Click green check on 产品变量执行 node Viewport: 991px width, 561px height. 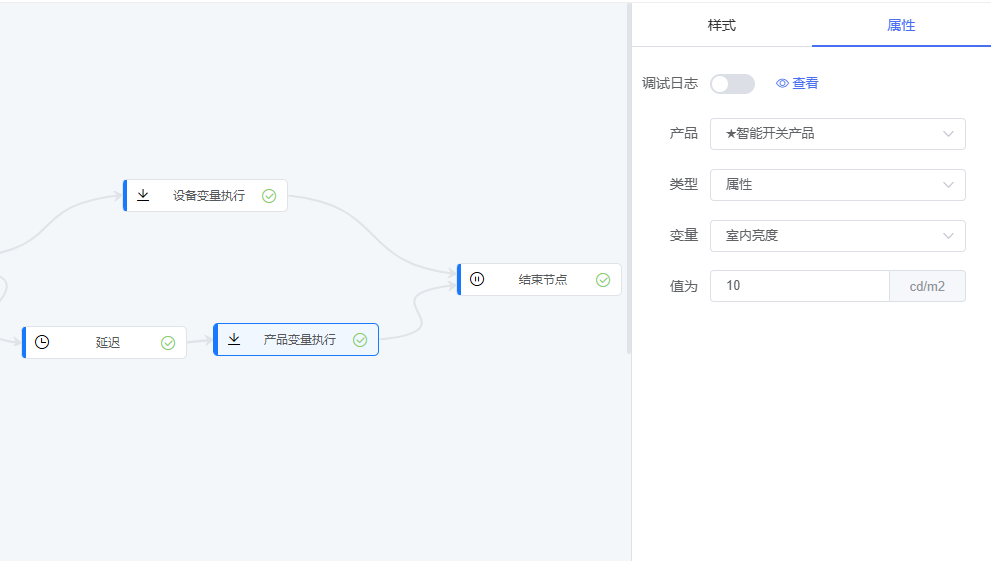coord(360,341)
